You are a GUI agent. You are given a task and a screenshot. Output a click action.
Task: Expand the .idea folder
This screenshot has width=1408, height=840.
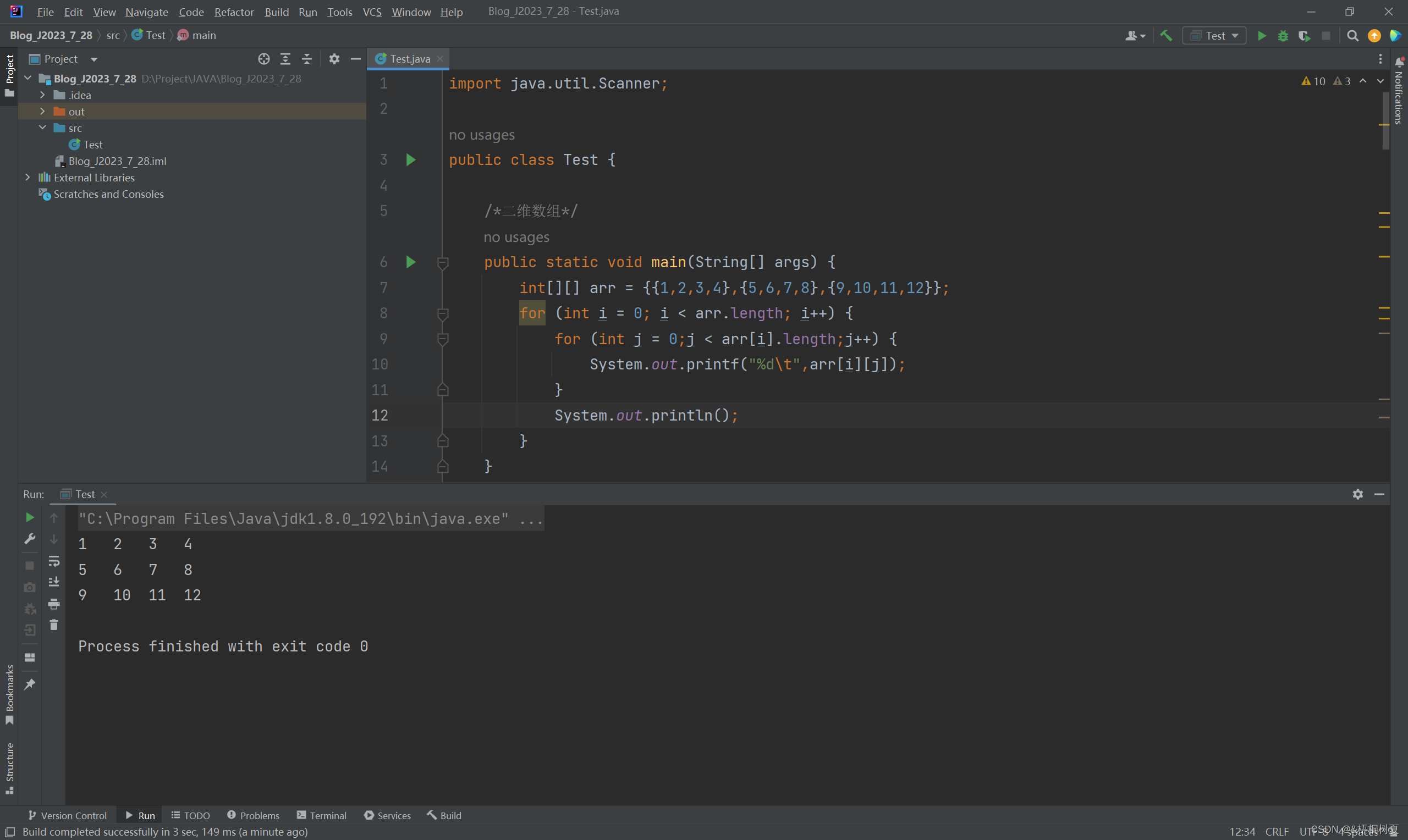point(42,95)
